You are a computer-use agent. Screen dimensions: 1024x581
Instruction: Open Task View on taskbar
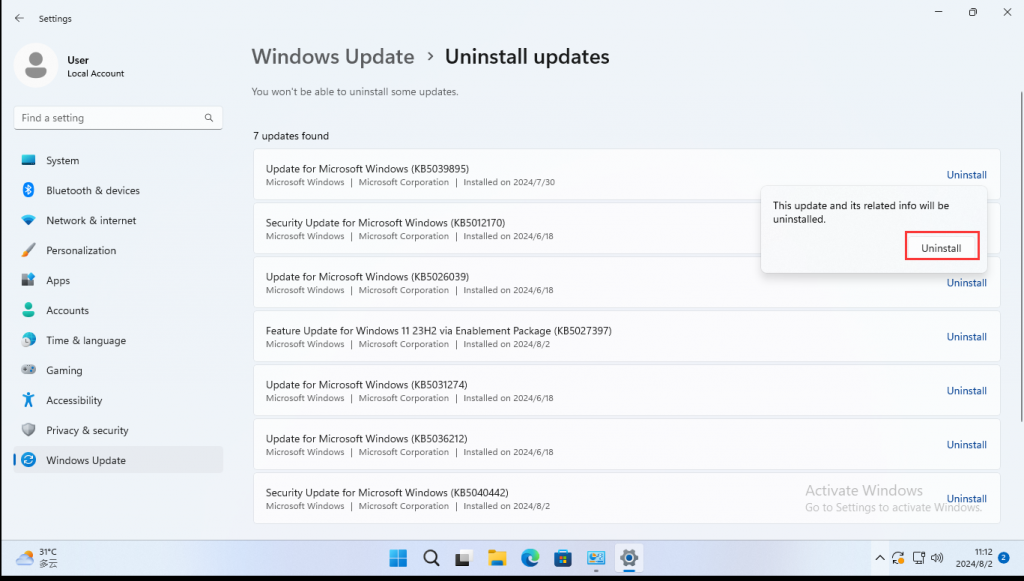coord(464,558)
